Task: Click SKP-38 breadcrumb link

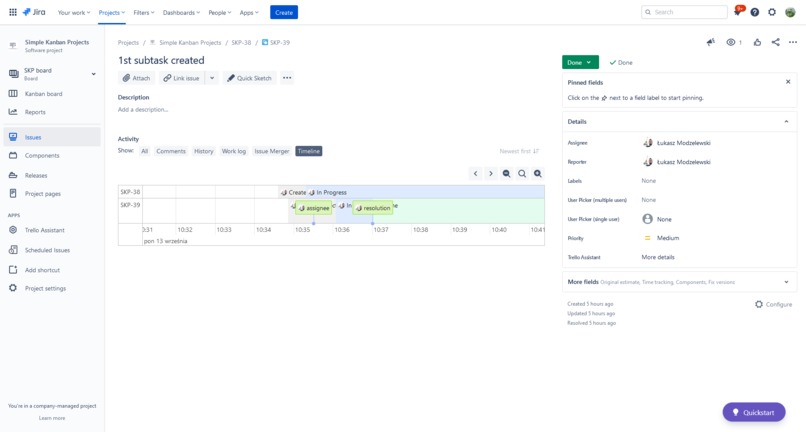Action: [241, 43]
